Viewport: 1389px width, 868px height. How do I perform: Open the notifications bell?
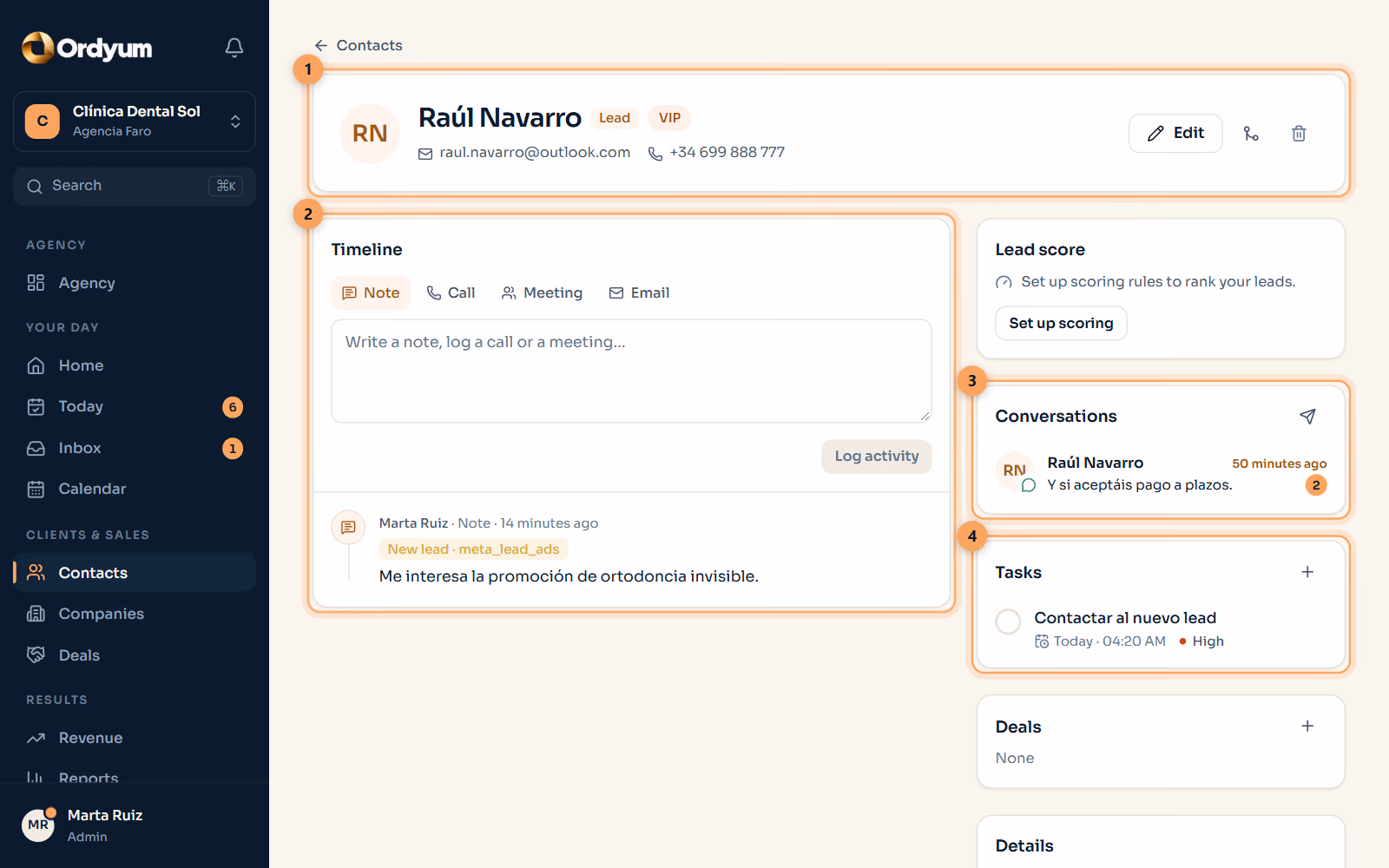coord(234,48)
